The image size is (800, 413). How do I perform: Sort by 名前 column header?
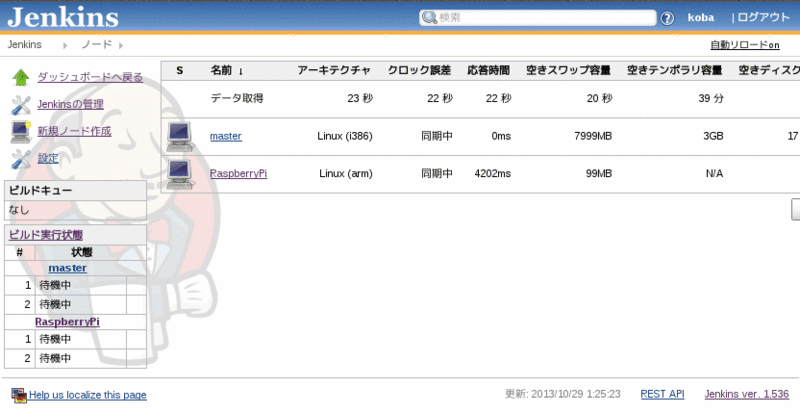(x=227, y=70)
